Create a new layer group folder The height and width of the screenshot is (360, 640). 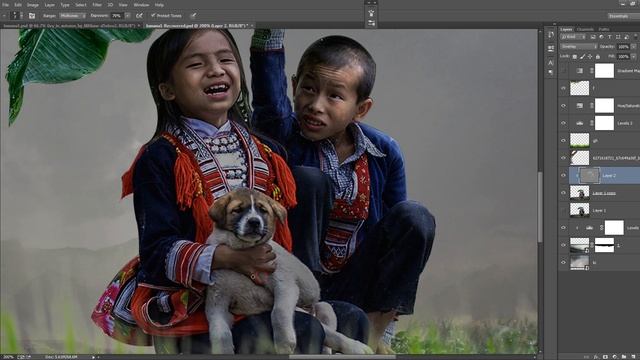point(624,357)
